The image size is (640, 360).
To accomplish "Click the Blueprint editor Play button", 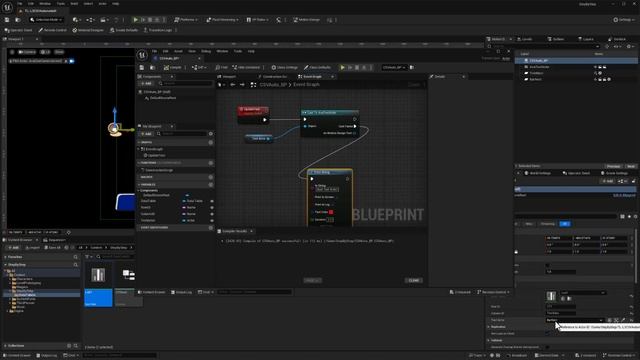I will pos(342,67).
